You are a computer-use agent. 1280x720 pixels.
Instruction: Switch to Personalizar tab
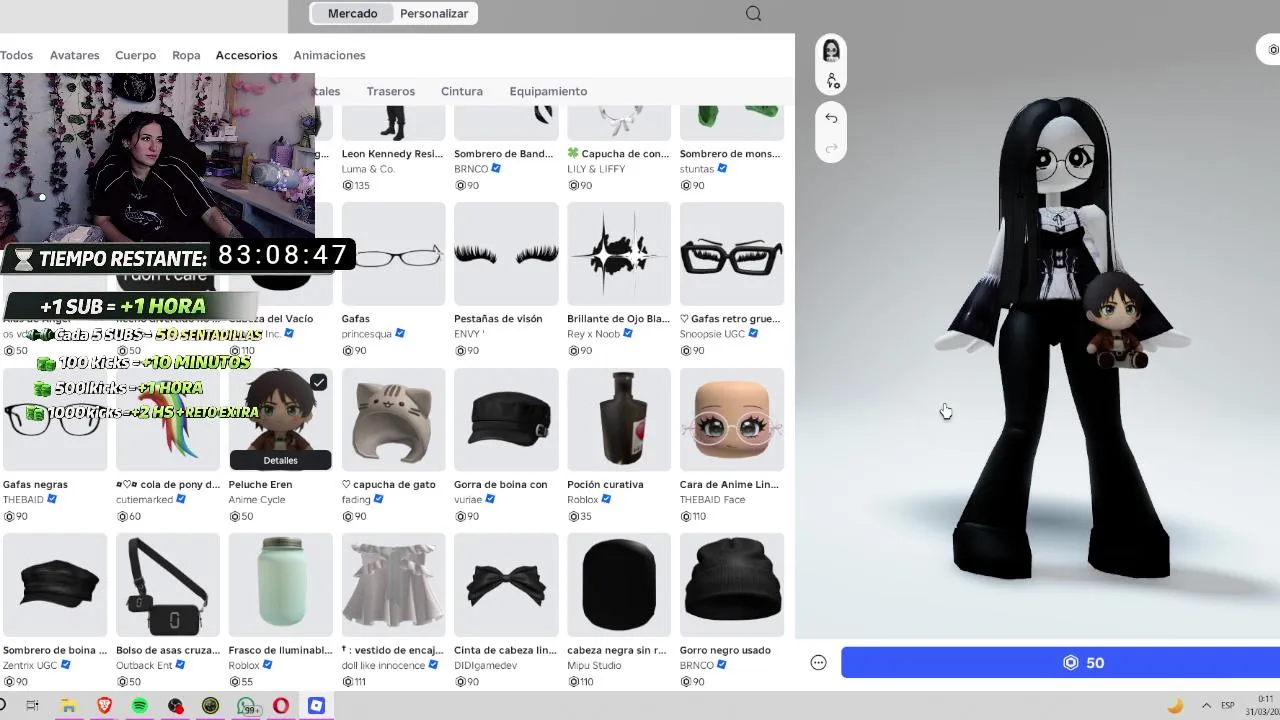click(x=434, y=13)
